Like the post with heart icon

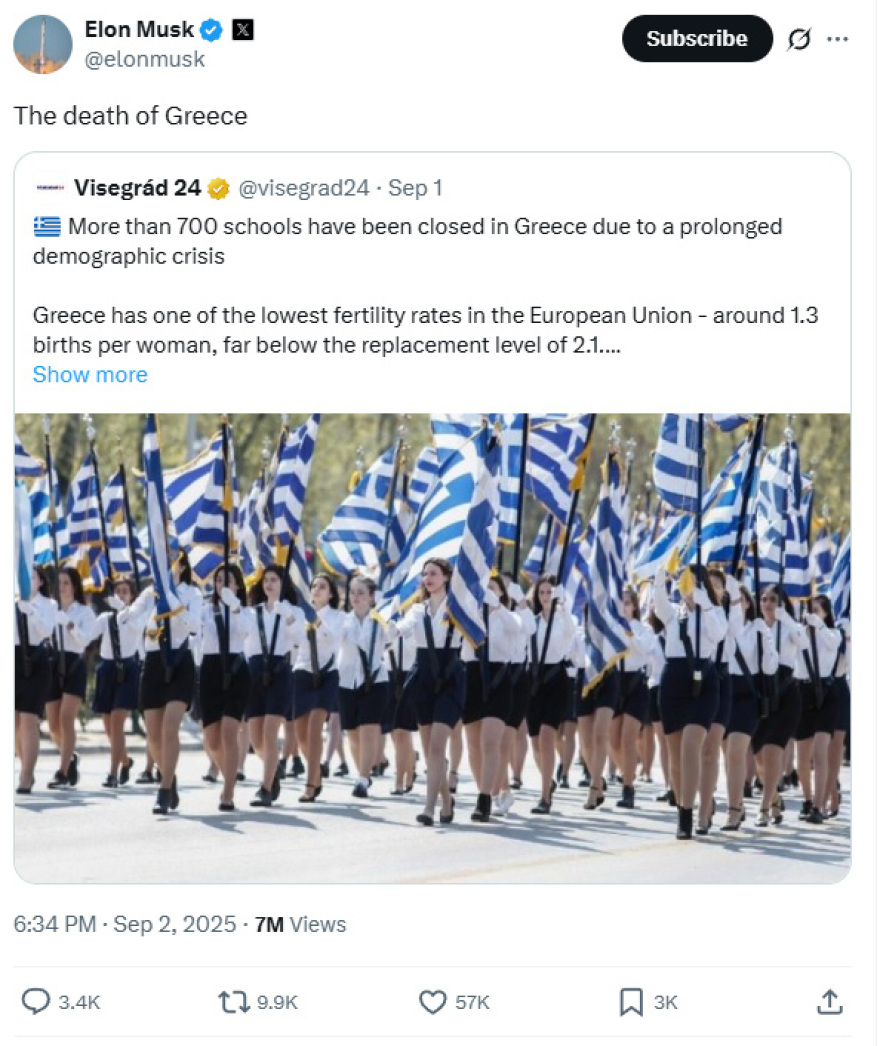(x=432, y=1001)
